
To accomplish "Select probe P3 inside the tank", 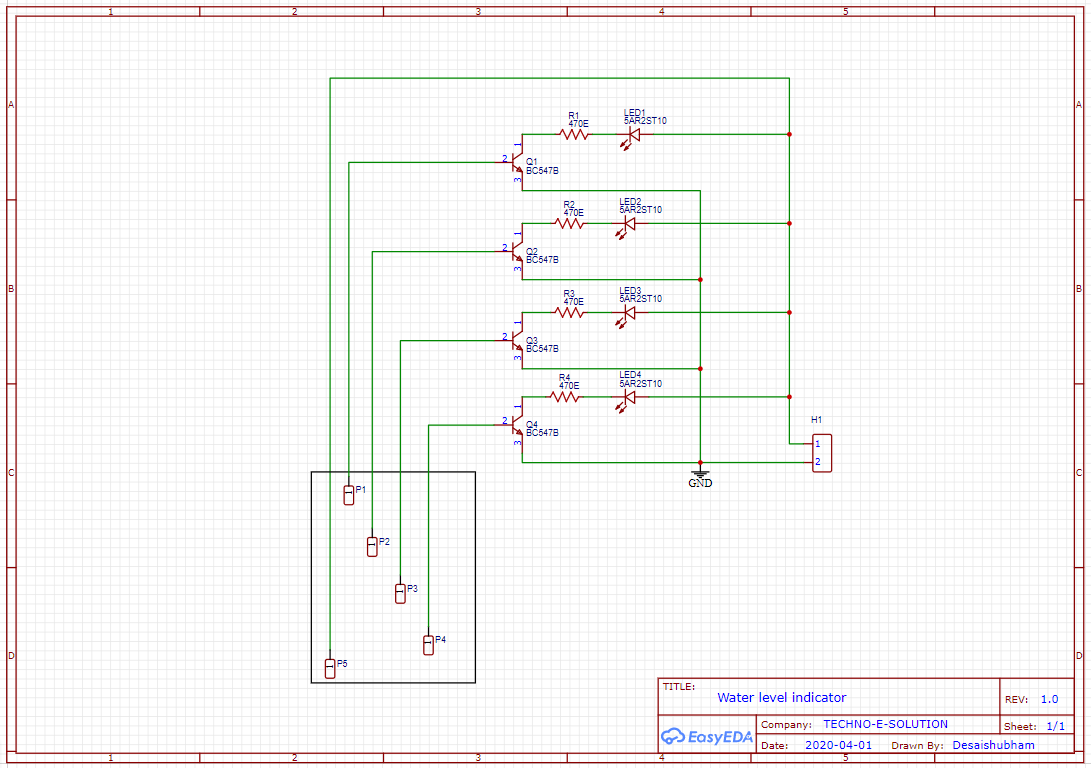I will point(400,594).
